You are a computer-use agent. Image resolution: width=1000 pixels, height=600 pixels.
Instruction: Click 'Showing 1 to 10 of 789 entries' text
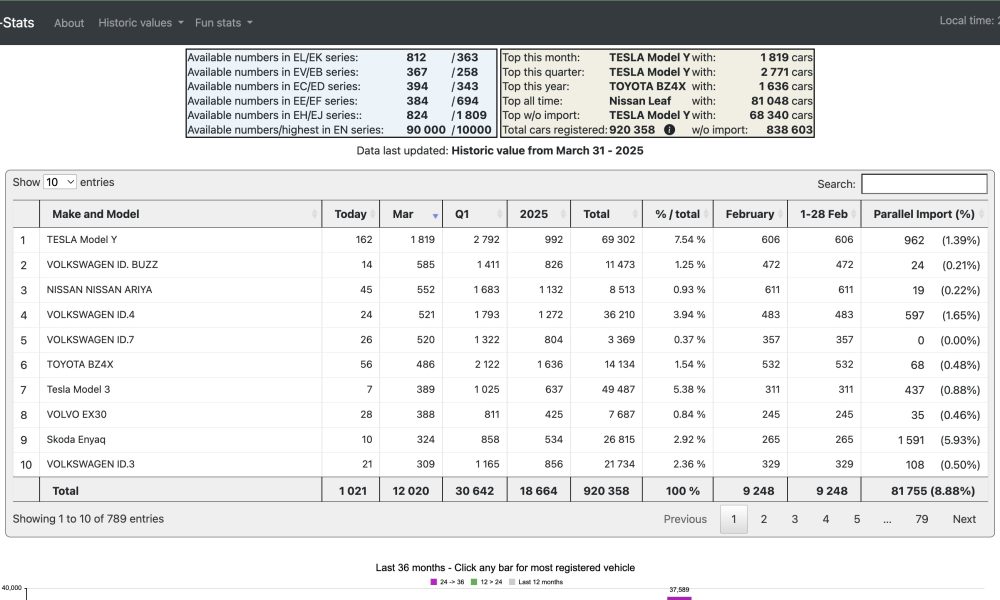pos(88,519)
